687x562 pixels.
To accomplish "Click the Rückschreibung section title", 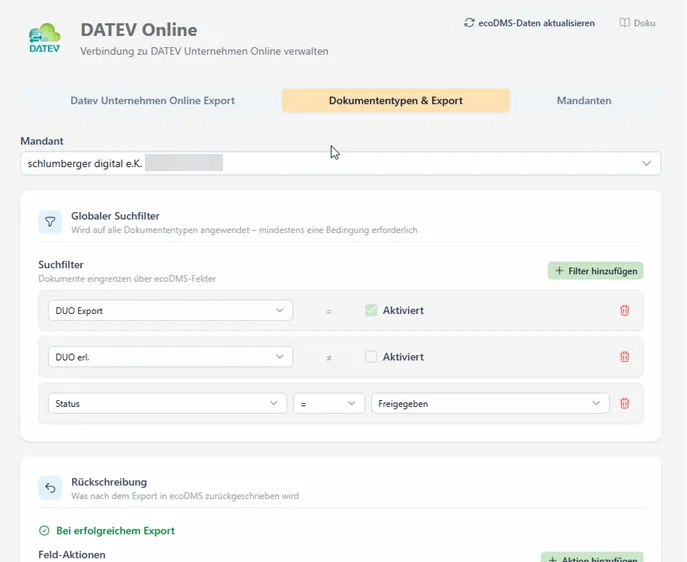I will click(109, 482).
